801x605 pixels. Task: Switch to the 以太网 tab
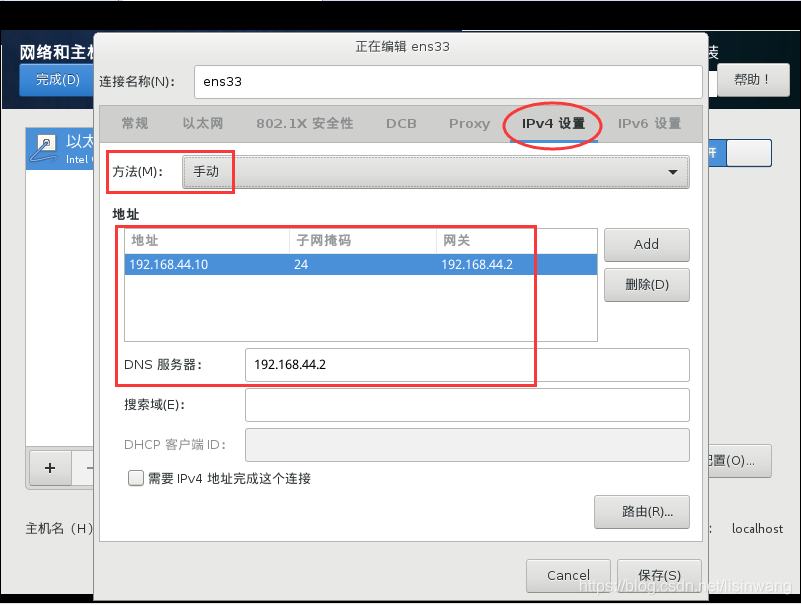[203, 124]
